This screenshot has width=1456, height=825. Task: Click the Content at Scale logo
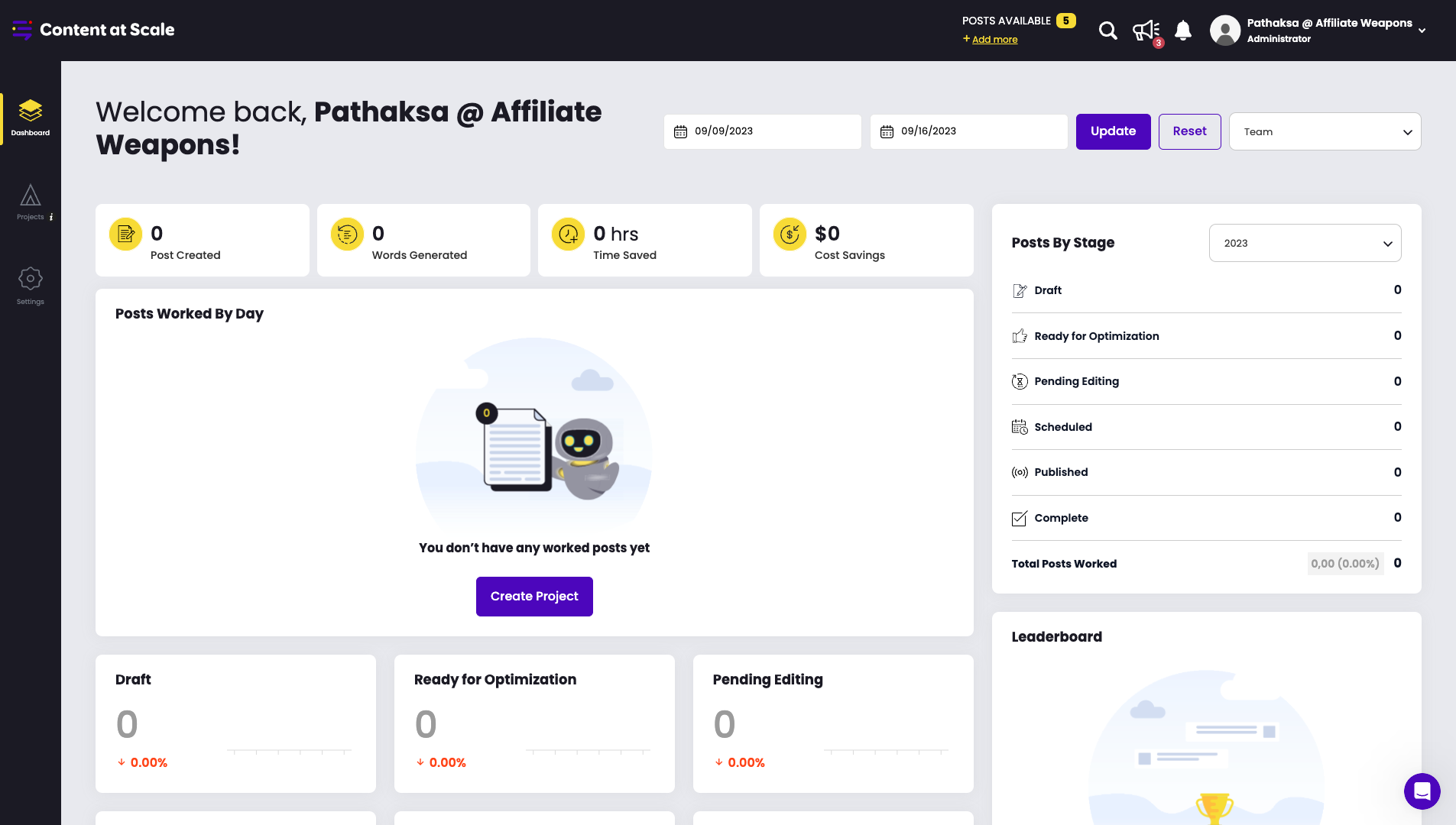(x=93, y=30)
